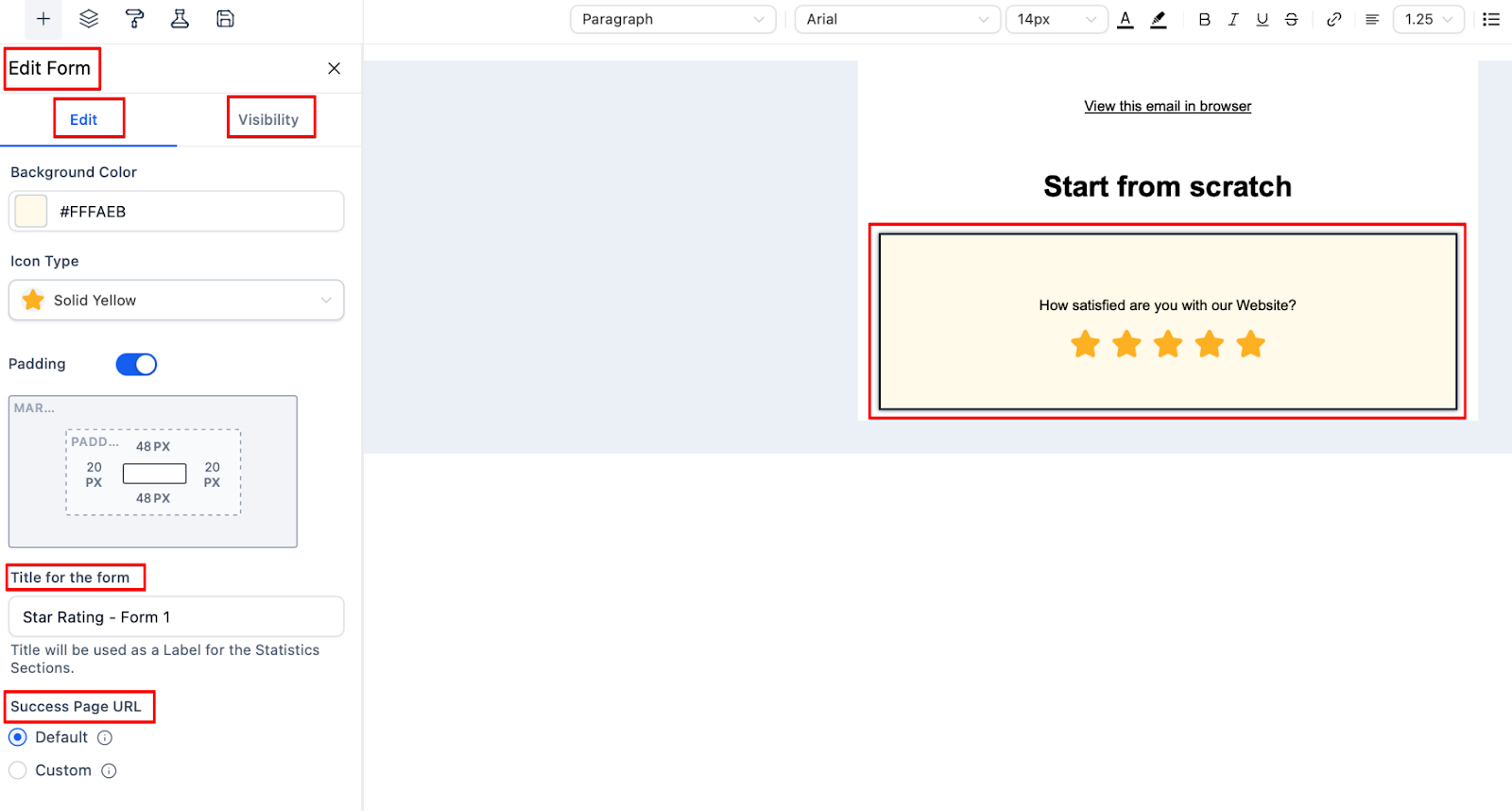Image resolution: width=1512 pixels, height=811 pixels.
Task: Select Default success page option
Action: coord(18,737)
